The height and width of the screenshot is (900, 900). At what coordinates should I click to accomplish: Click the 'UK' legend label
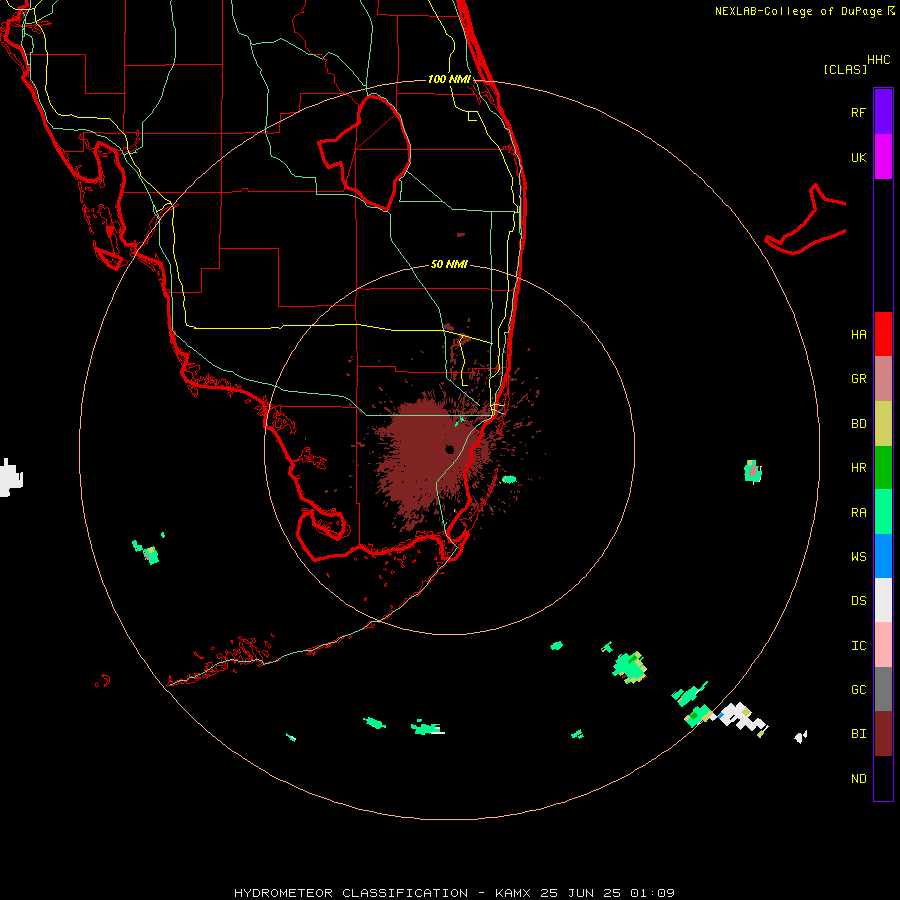858,157
